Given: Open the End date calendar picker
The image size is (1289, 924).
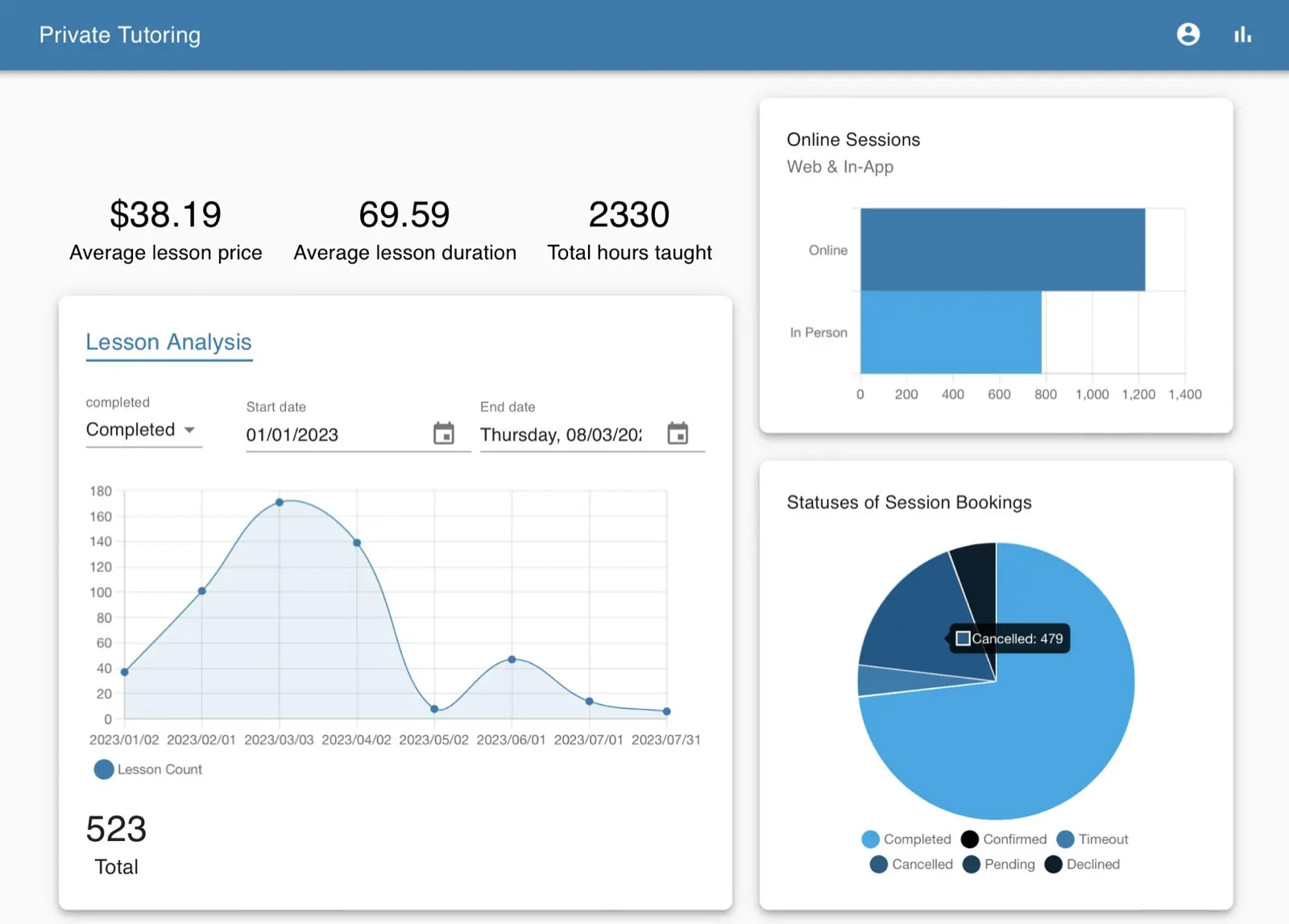Looking at the screenshot, I should pyautogui.click(x=678, y=433).
